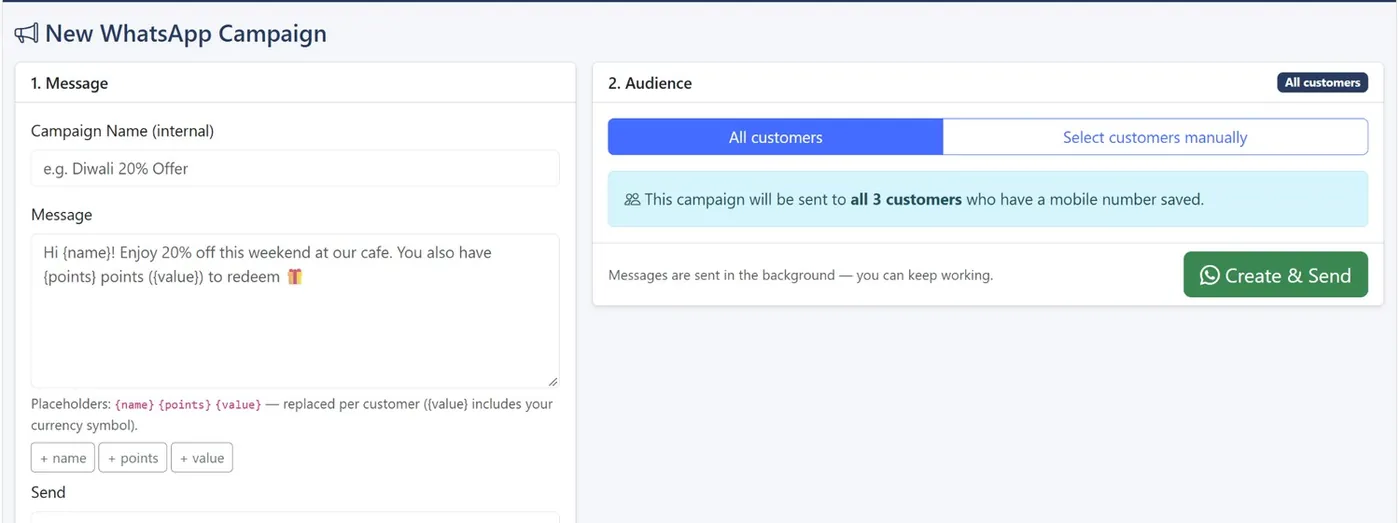Click the Campaign Name (internal) label

click(x=122, y=131)
